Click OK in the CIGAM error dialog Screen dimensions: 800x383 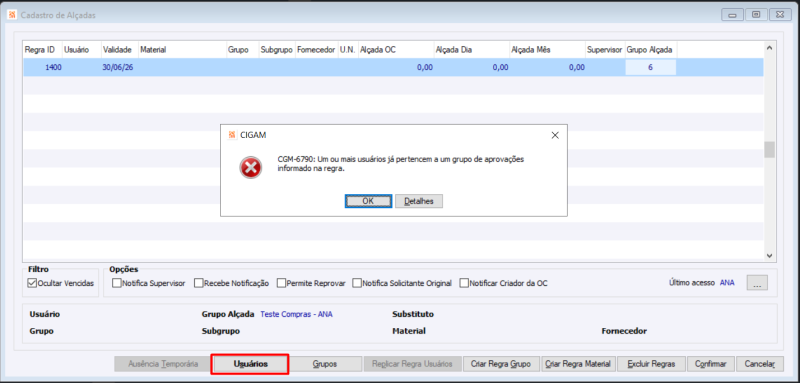coord(368,201)
